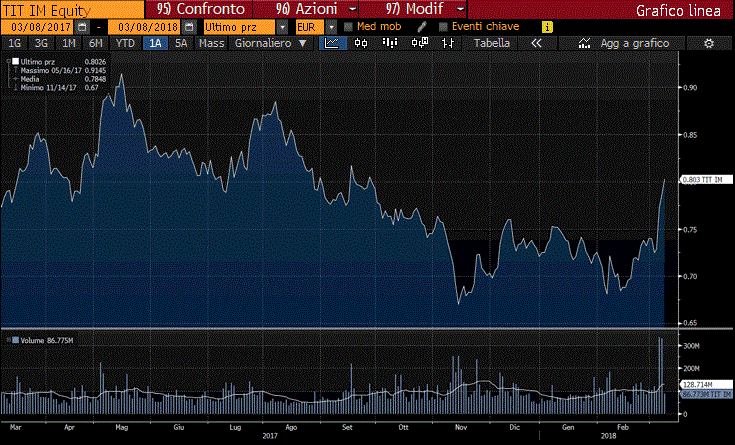
Task: Click Agg a grafico button
Action: pyautogui.click(x=622, y=43)
